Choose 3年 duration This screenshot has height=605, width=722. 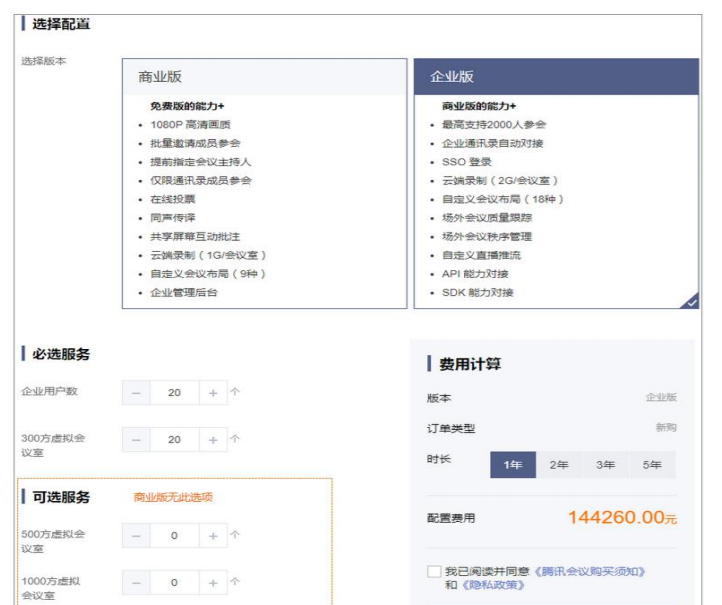click(606, 465)
